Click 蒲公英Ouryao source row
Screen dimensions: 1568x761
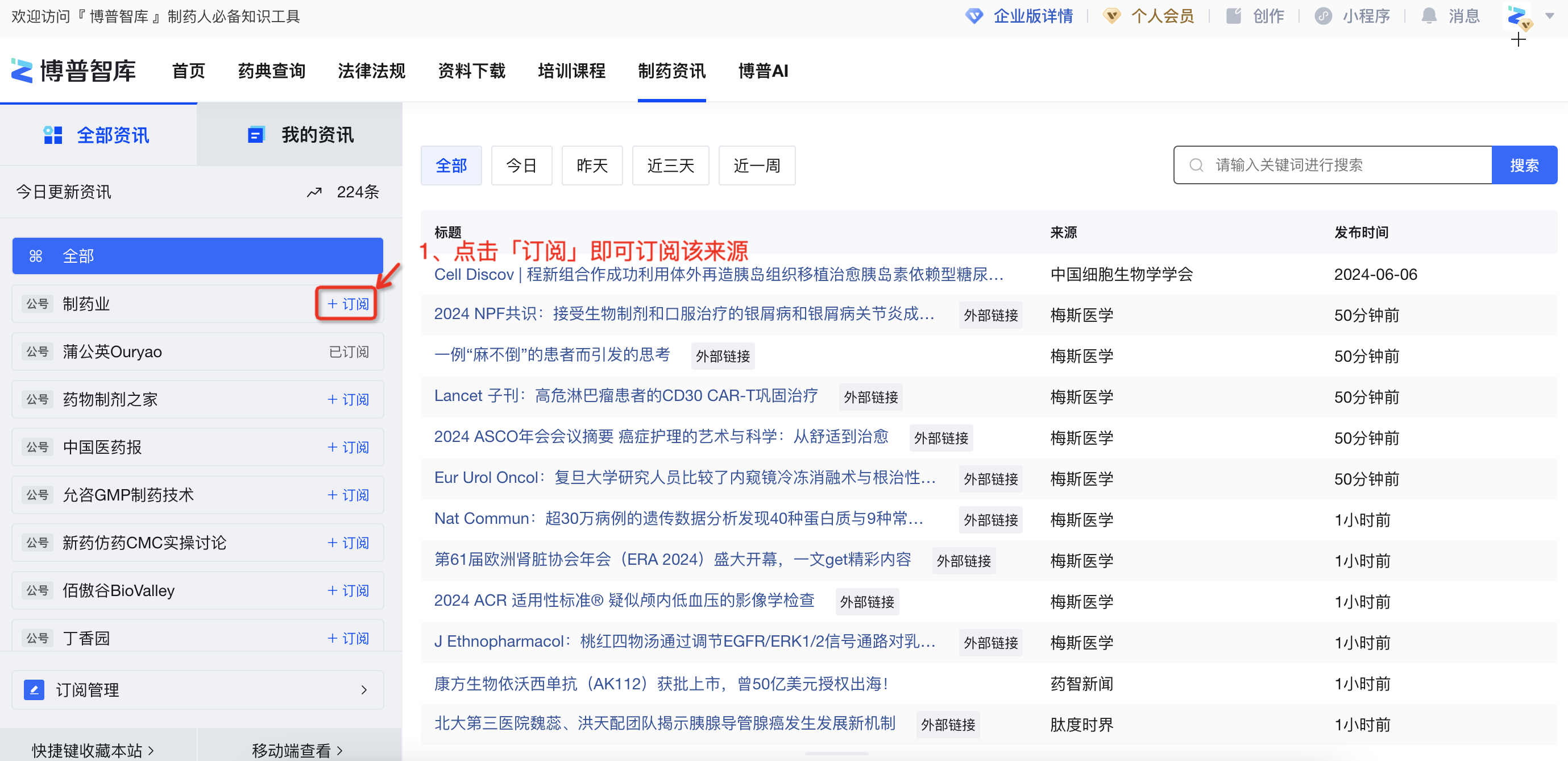pyautogui.click(x=198, y=352)
